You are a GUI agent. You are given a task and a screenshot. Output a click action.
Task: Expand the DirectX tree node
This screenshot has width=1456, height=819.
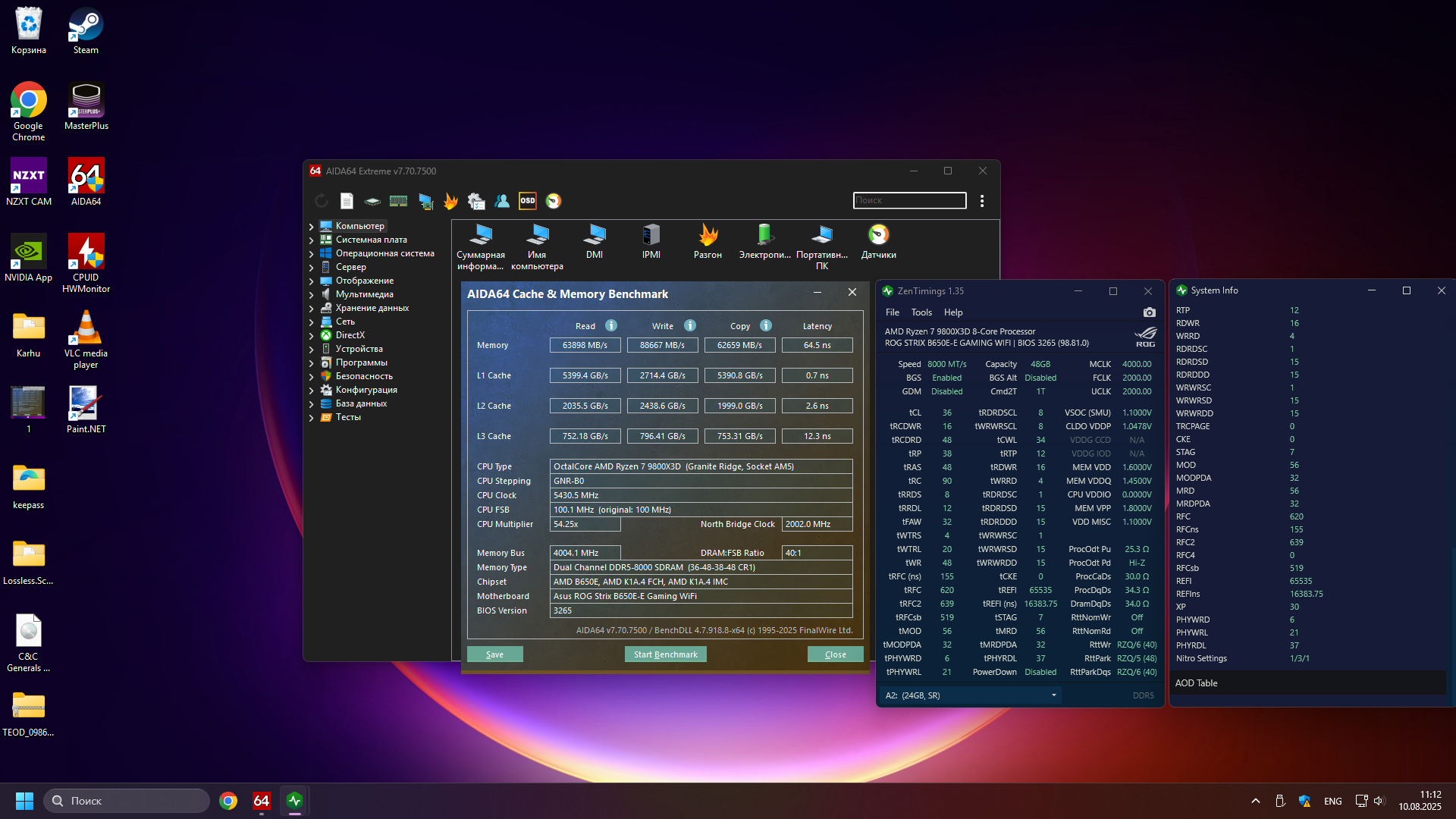click(311, 336)
